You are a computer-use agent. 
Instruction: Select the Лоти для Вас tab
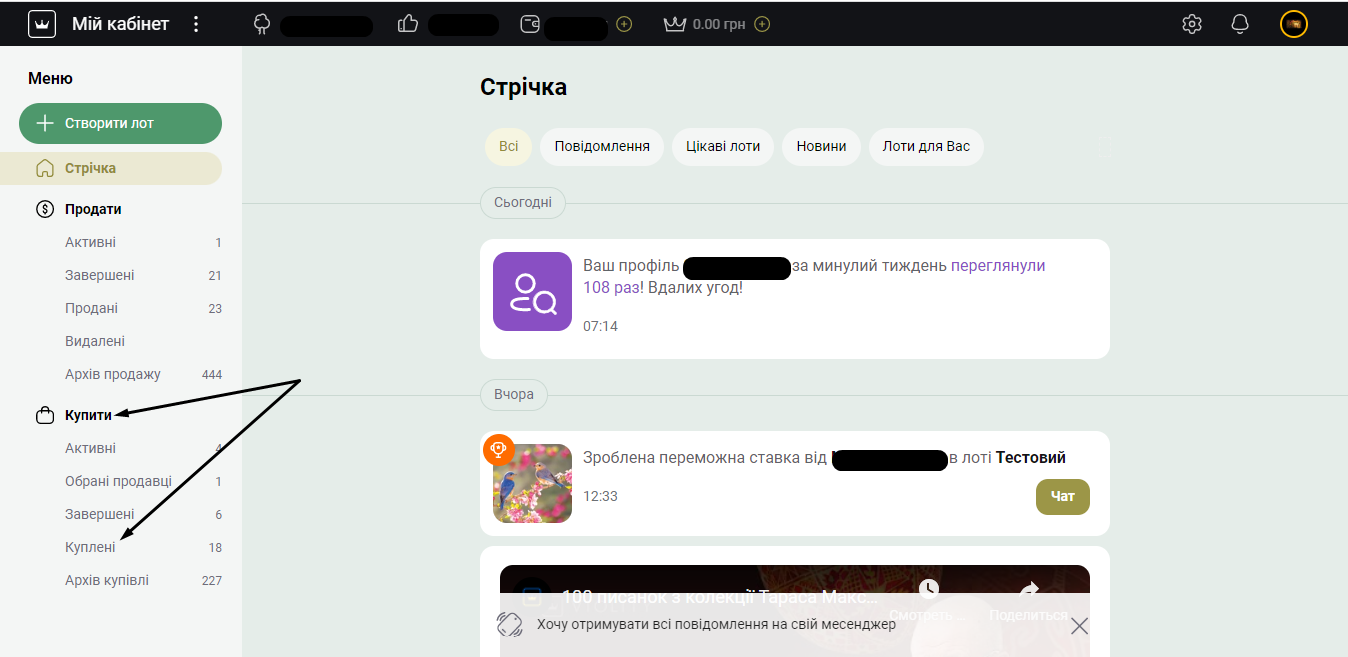tap(926, 146)
